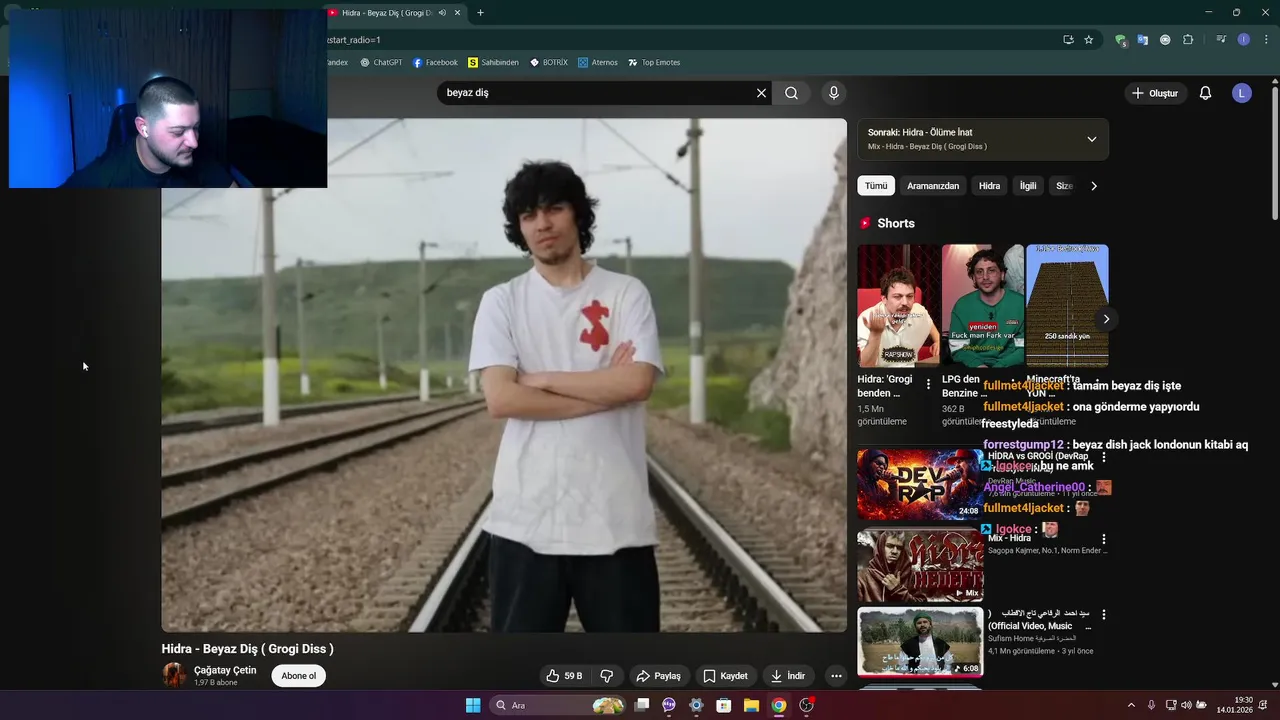Open ChatGPT bookmark
1280x720 pixels.
tap(381, 62)
